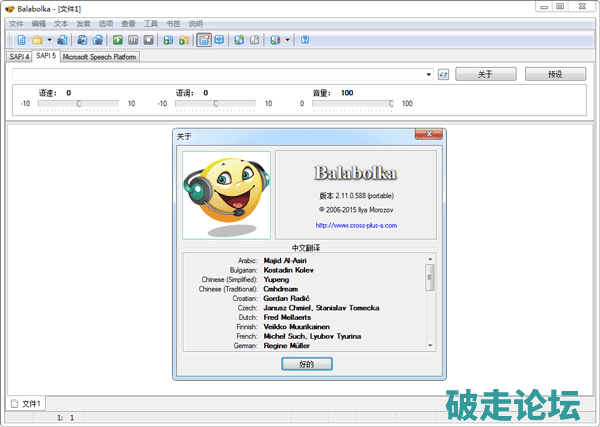This screenshot has height=427, width=600.
Task: Click the highlighted panel toggle toolbar icon
Action: click(x=204, y=40)
